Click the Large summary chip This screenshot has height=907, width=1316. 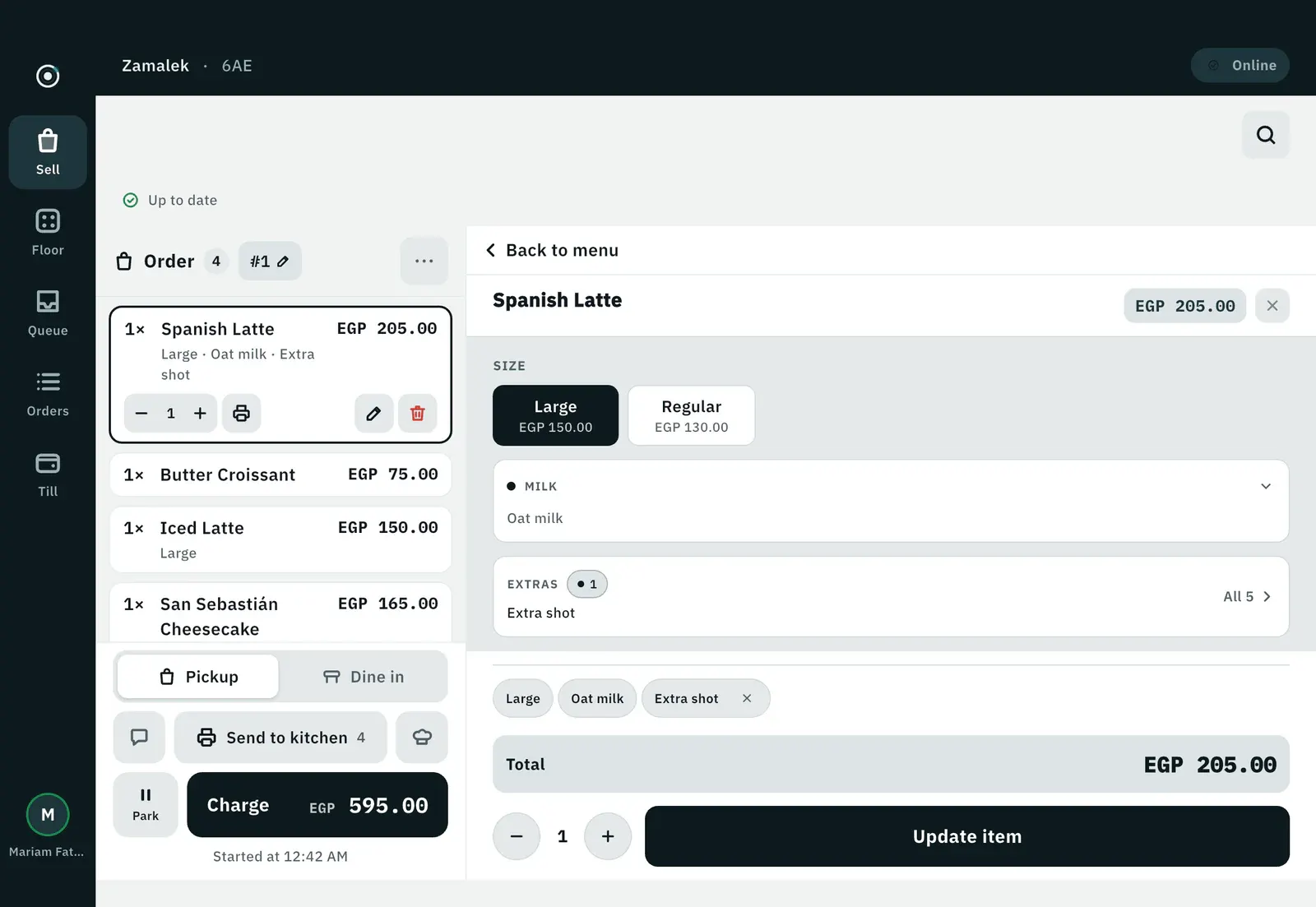click(x=523, y=698)
